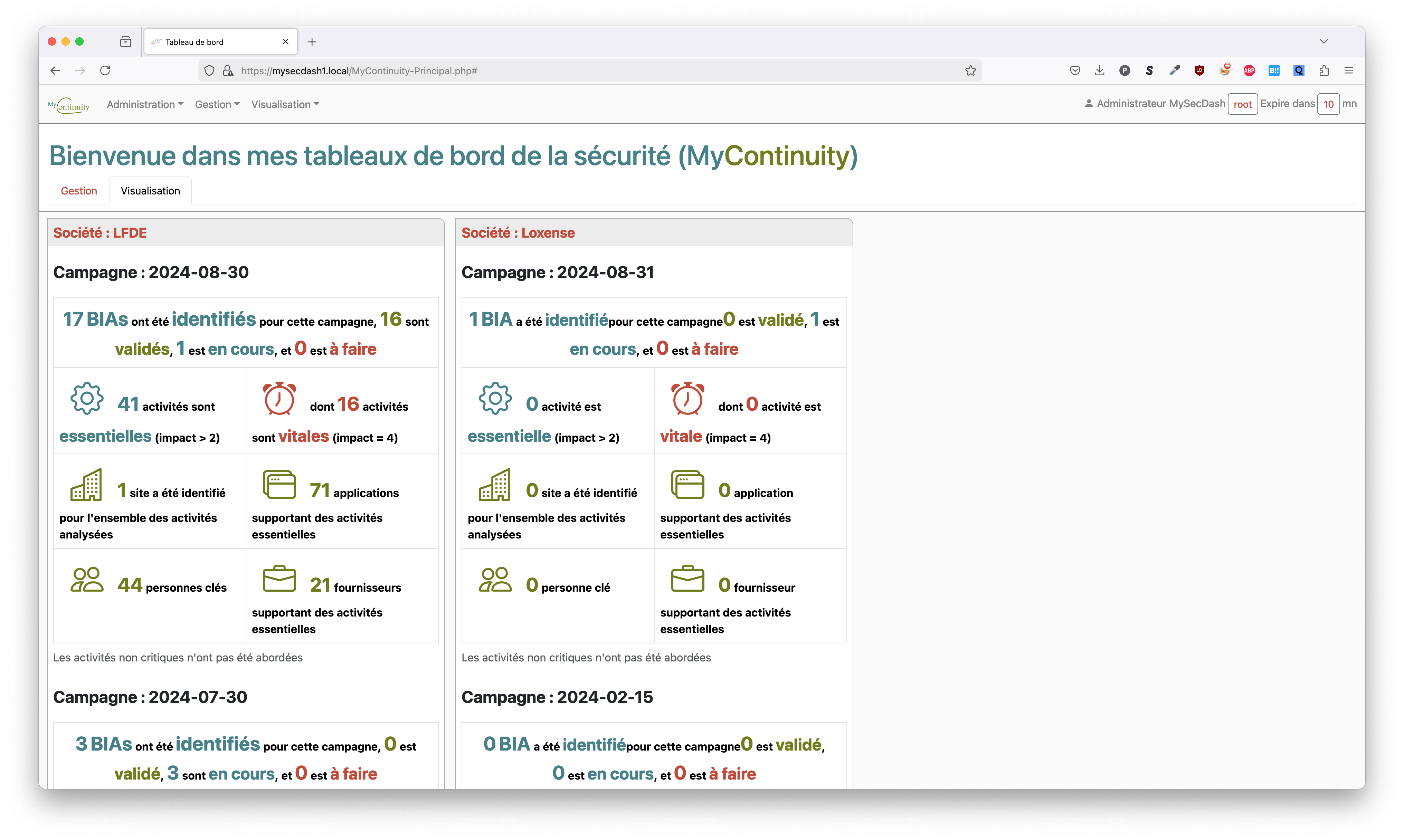Click the LFDE suppliers briefcase icon
The height and width of the screenshot is (840, 1404).
[279, 579]
